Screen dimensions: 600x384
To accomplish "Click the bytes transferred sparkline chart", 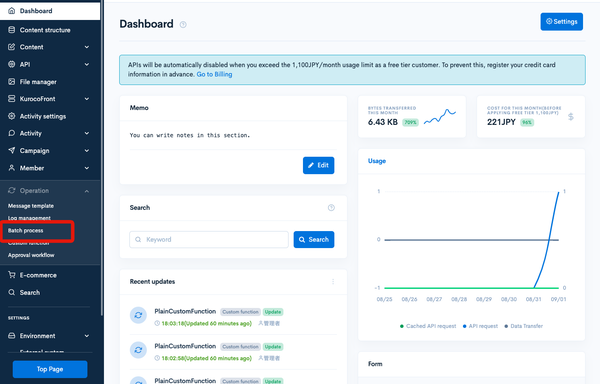I will [440, 116].
